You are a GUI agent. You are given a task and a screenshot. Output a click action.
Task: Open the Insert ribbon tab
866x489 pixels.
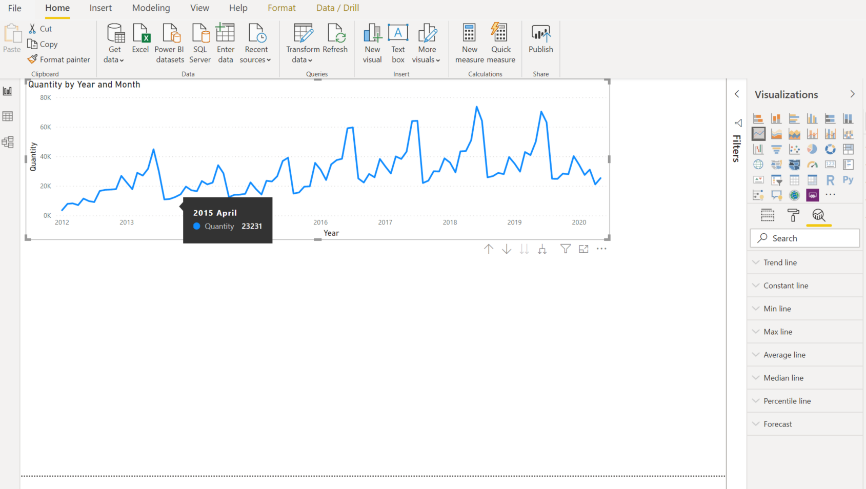pos(101,8)
